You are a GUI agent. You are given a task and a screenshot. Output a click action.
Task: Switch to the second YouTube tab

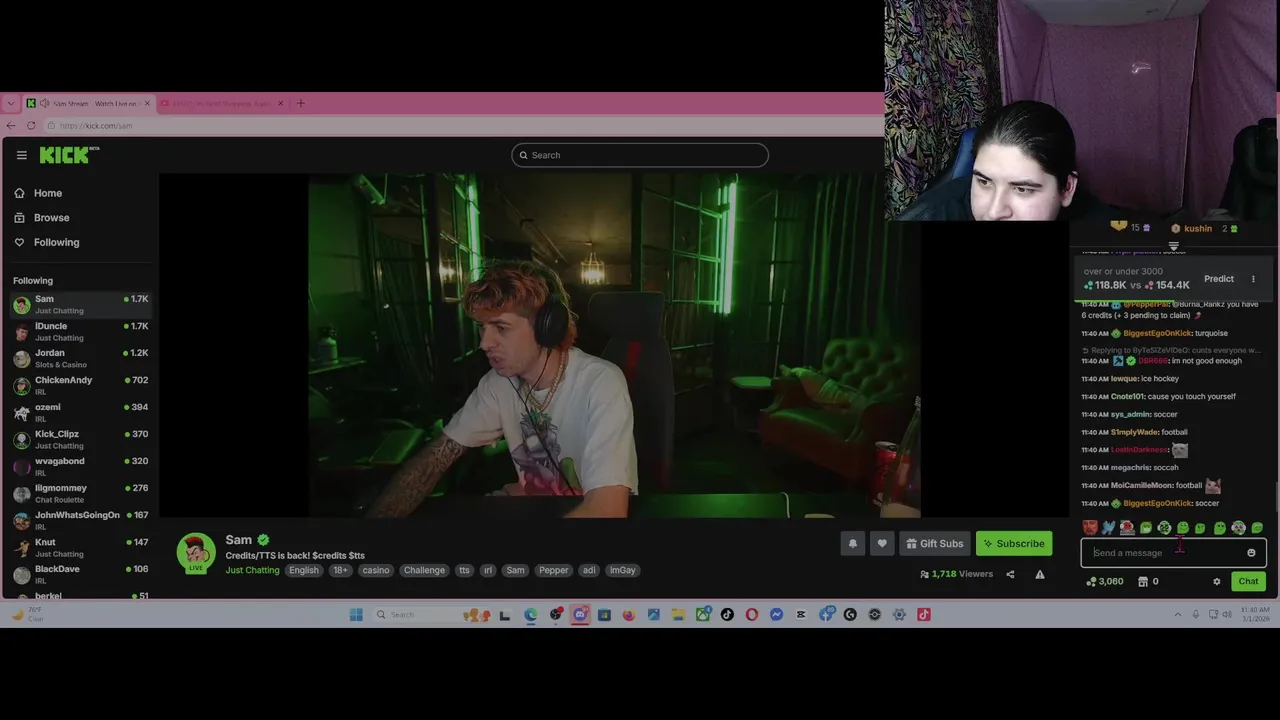pos(222,103)
